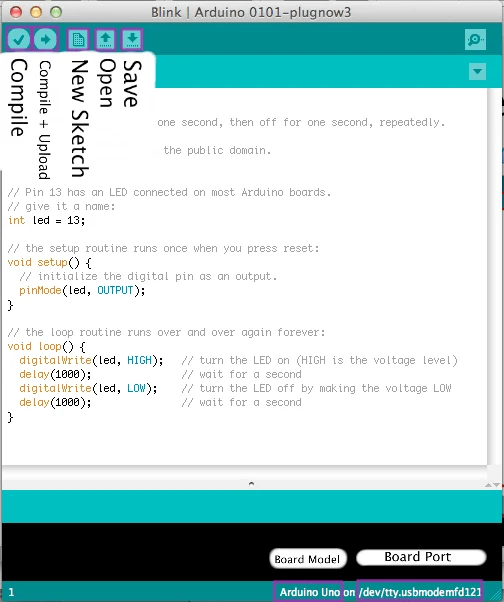Click the 'void setup() {' line

(50, 263)
